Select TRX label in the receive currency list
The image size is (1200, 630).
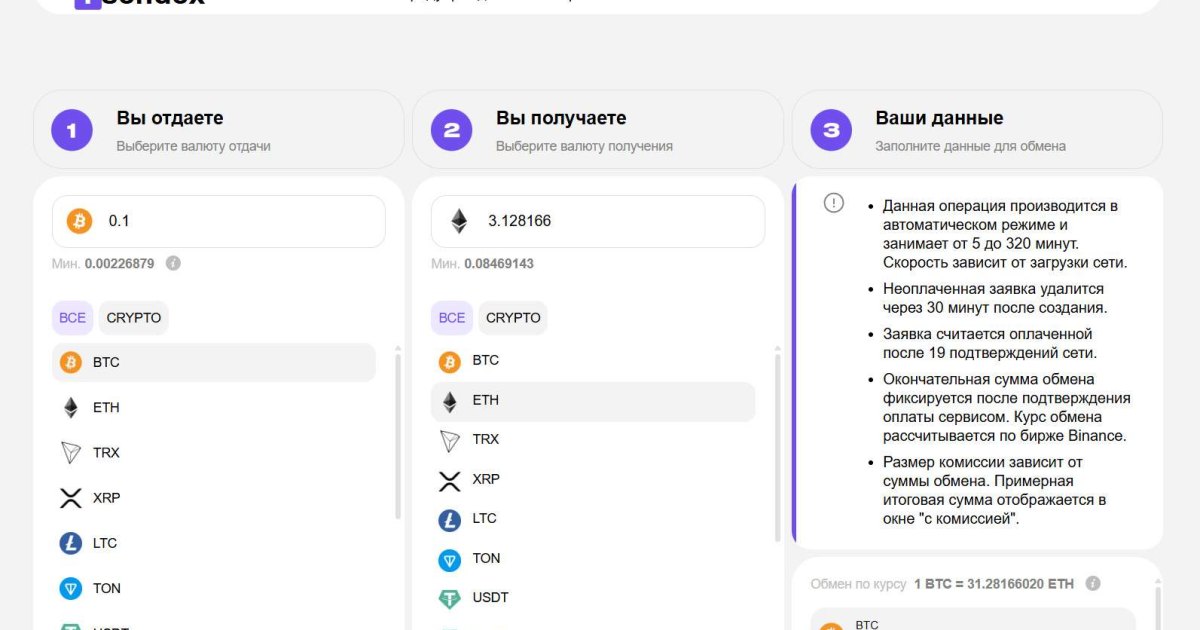(x=485, y=439)
